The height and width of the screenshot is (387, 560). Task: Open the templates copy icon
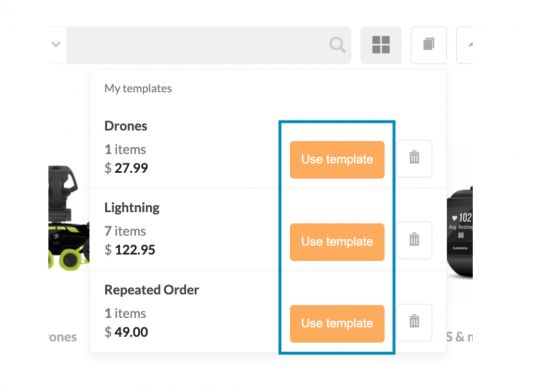click(429, 45)
